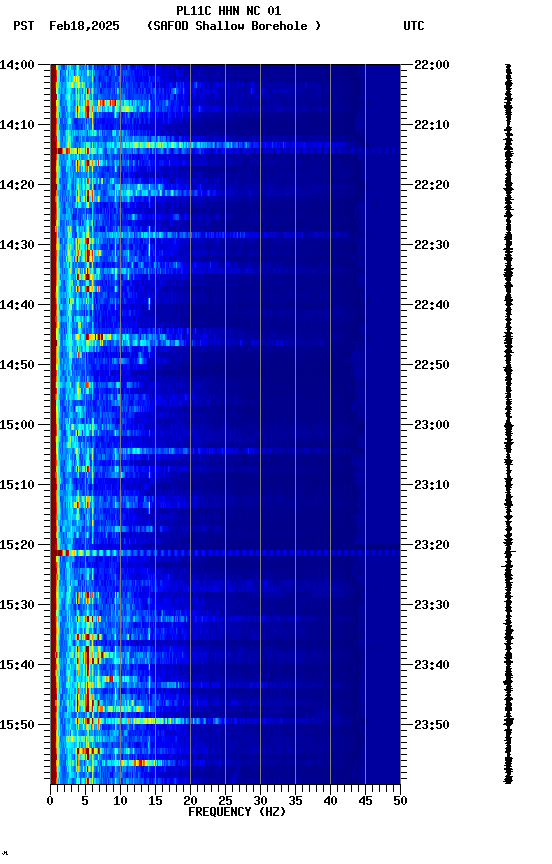Click the '15:10' PST time label
The width and height of the screenshot is (552, 864).
point(17,485)
